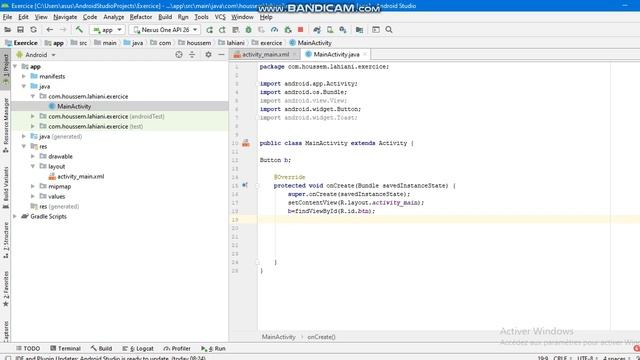Expand Gradle Scripts node
This screenshot has width=640, height=360.
pos(15,216)
